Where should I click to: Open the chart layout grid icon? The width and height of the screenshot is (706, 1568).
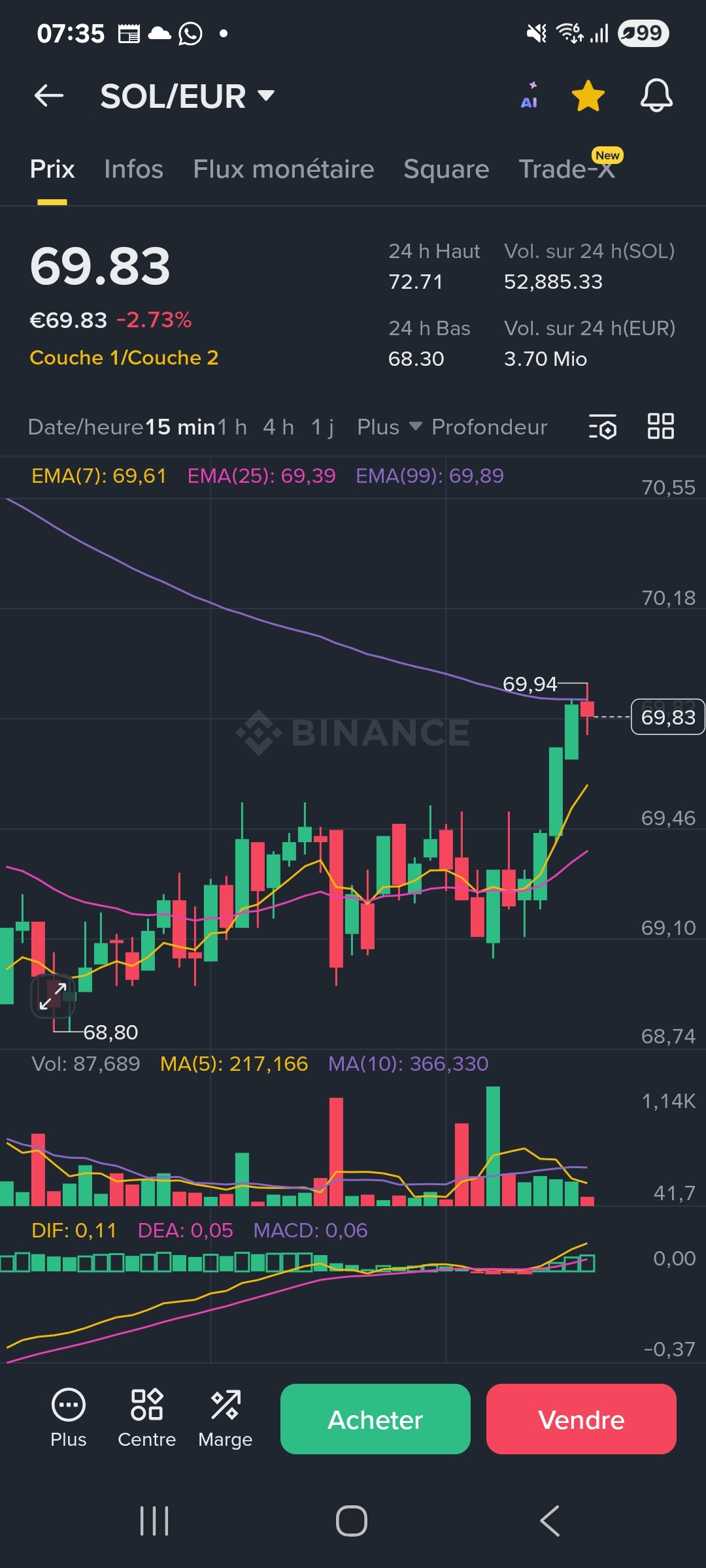[x=660, y=427]
